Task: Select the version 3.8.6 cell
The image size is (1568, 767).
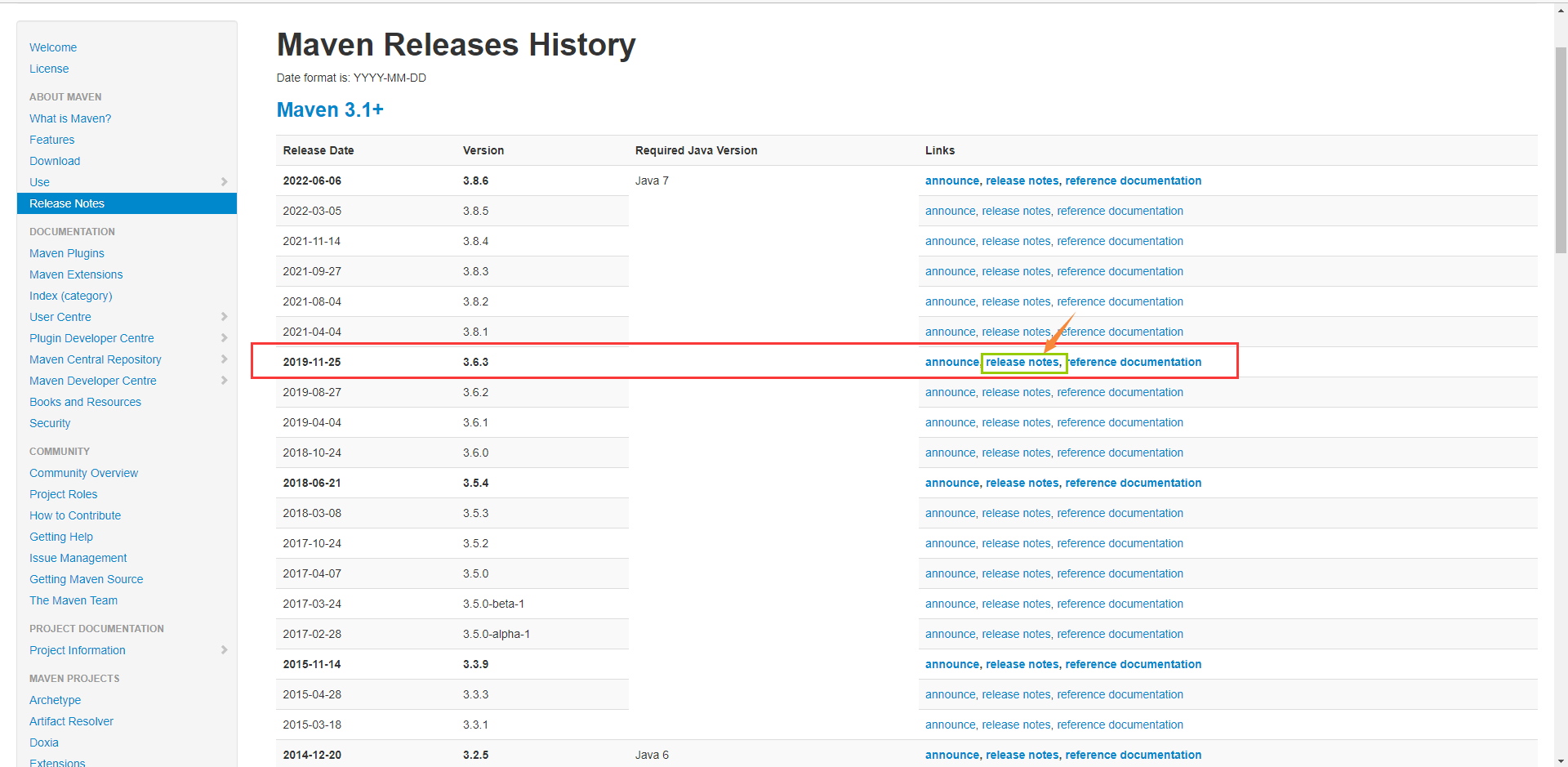Action: click(x=475, y=181)
